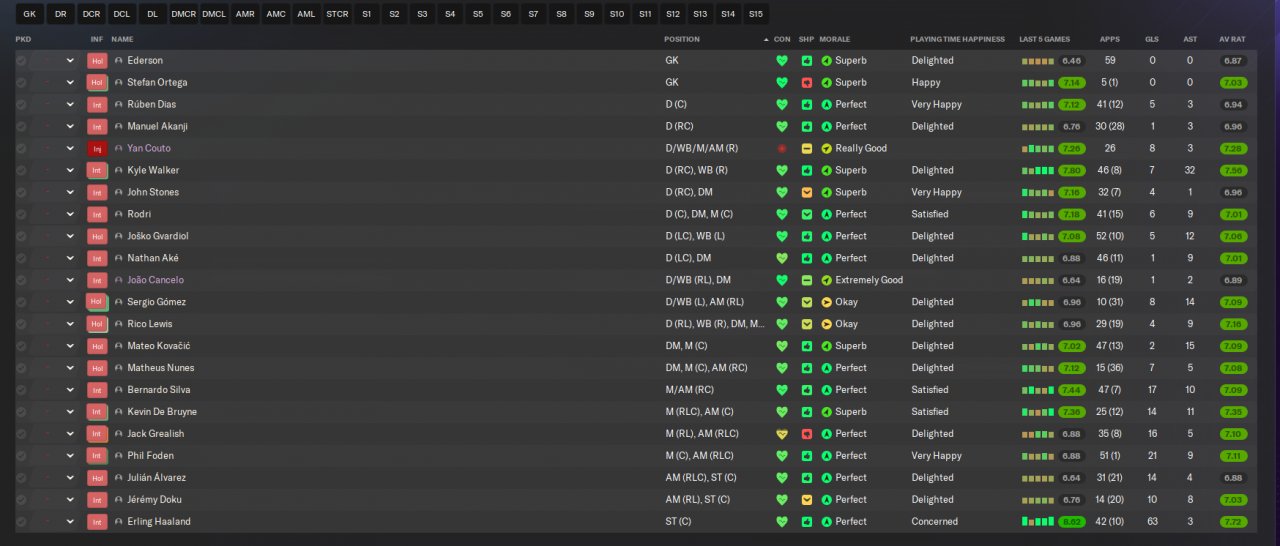
Task: Select the S1 substitute slot
Action: coord(367,14)
